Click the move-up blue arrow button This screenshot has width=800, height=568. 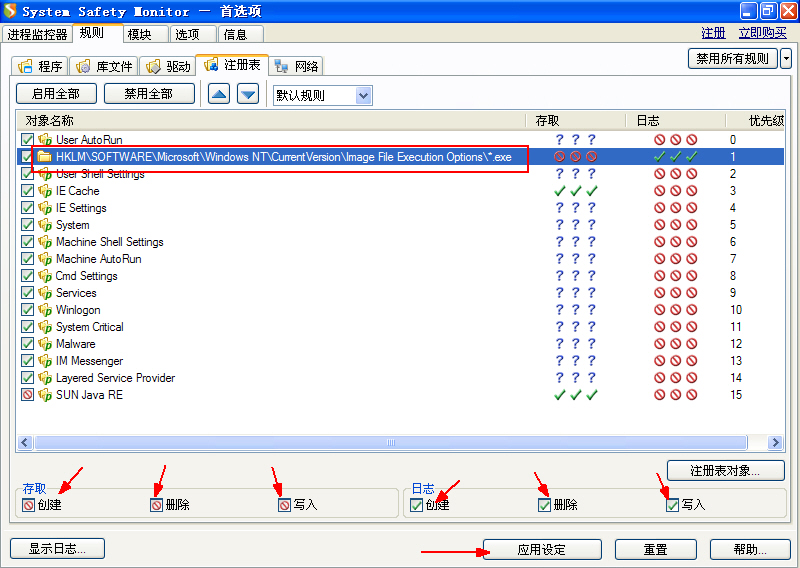coord(219,94)
